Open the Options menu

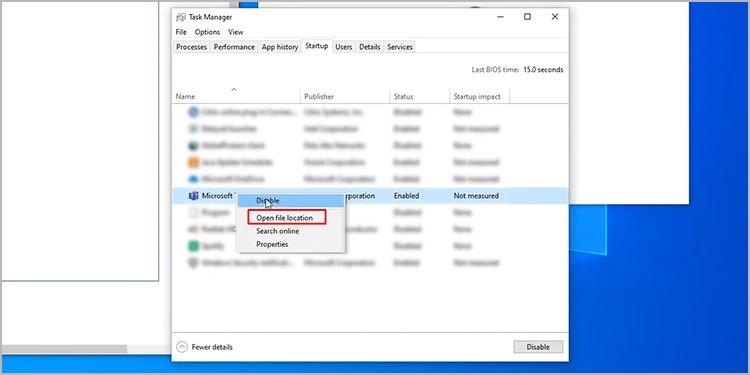point(207,32)
